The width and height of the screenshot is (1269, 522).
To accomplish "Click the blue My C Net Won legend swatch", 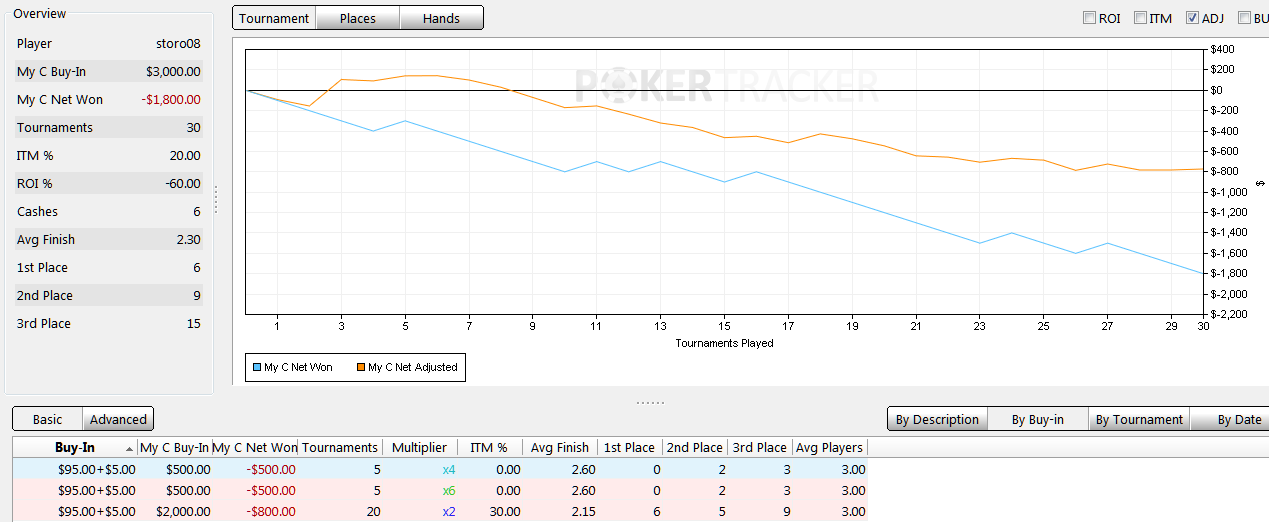I will [257, 368].
